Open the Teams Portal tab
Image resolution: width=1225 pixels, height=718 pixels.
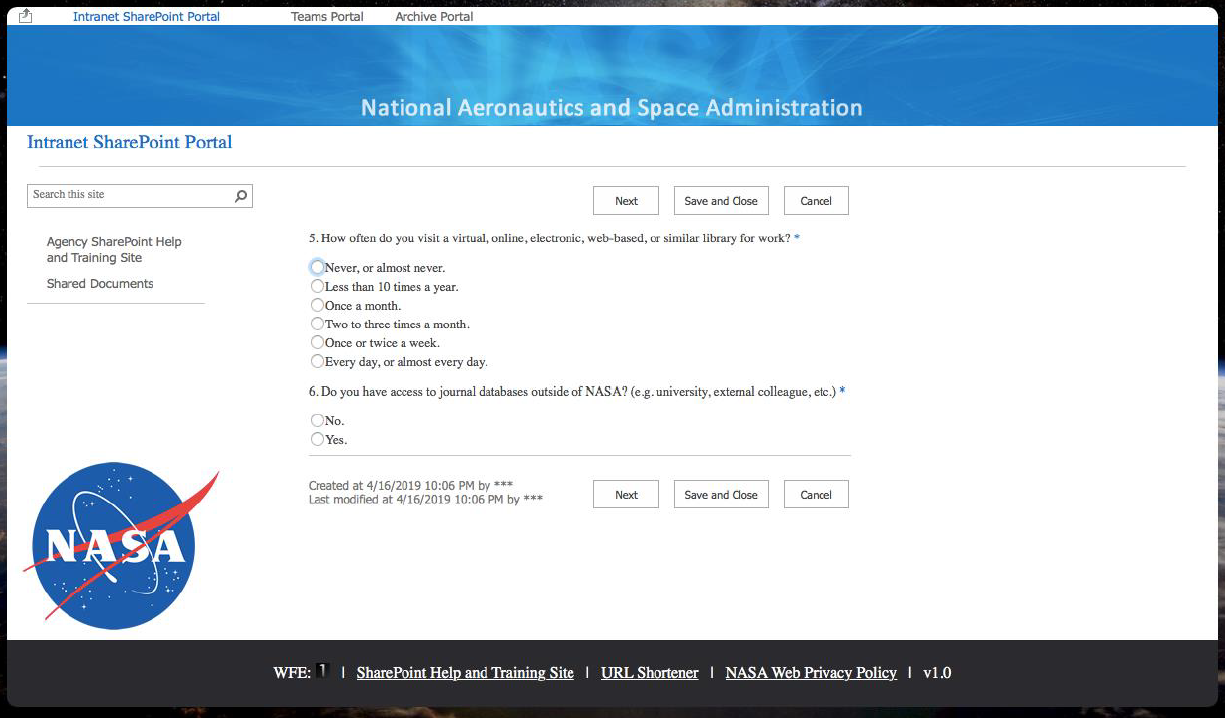coord(327,17)
